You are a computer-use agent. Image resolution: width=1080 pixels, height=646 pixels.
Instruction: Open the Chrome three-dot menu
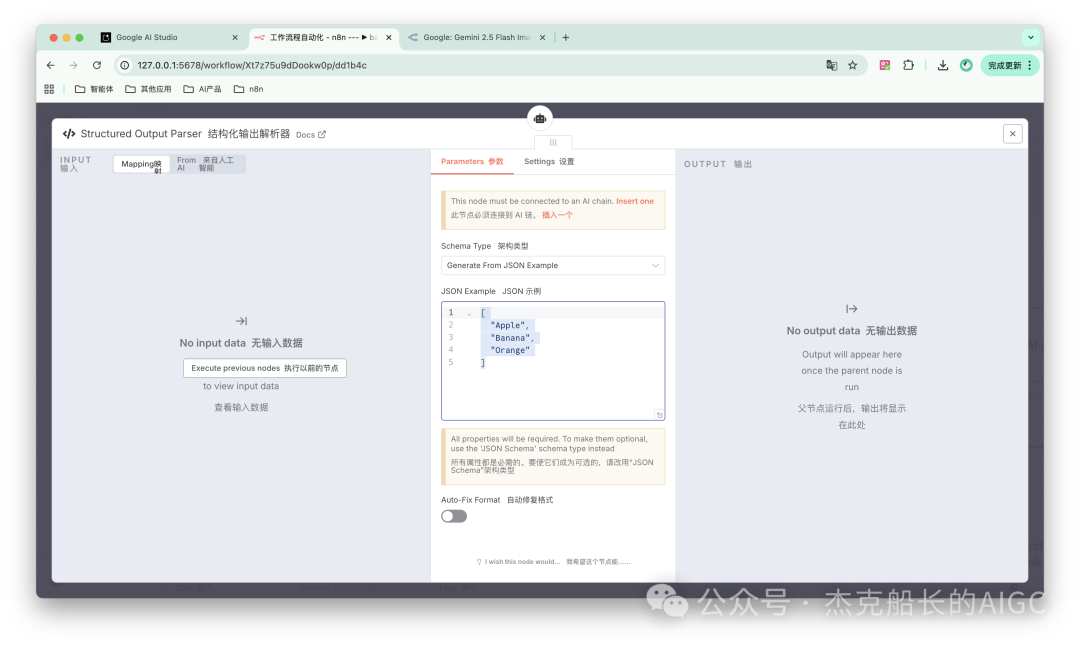click(x=1030, y=65)
